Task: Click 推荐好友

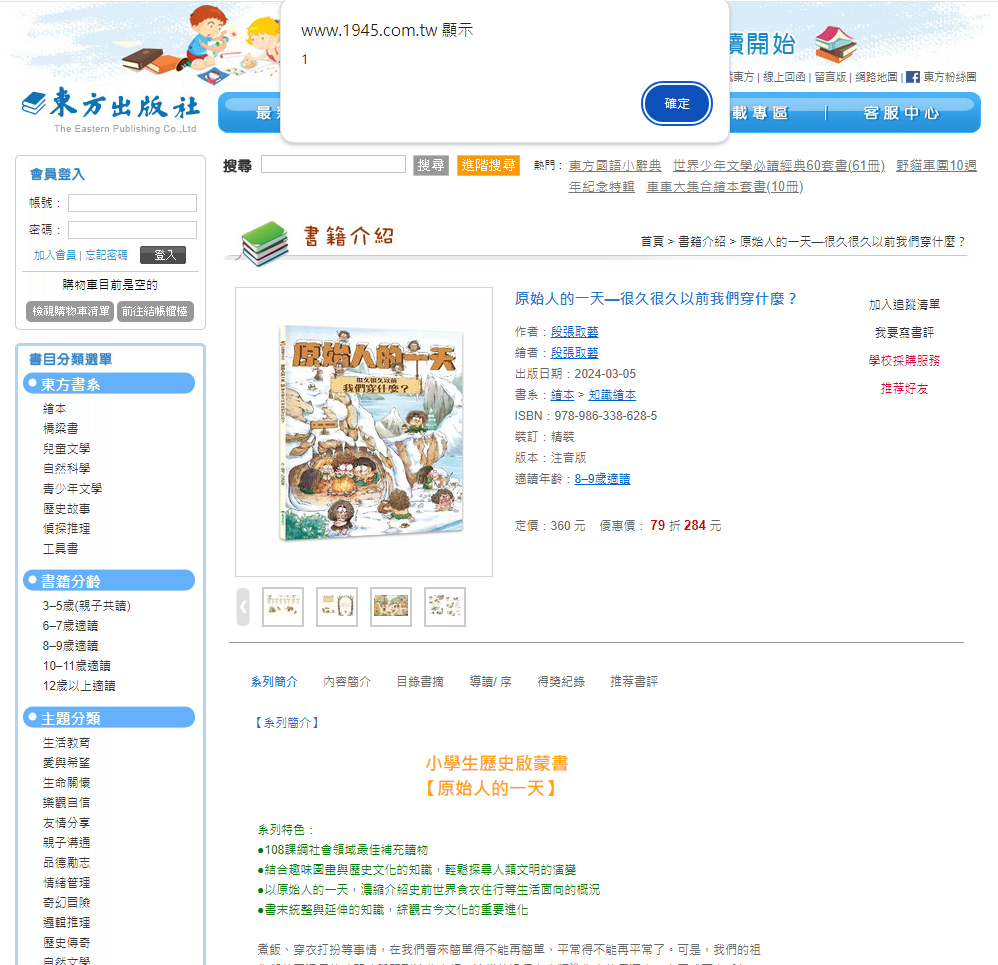Action: pos(904,388)
